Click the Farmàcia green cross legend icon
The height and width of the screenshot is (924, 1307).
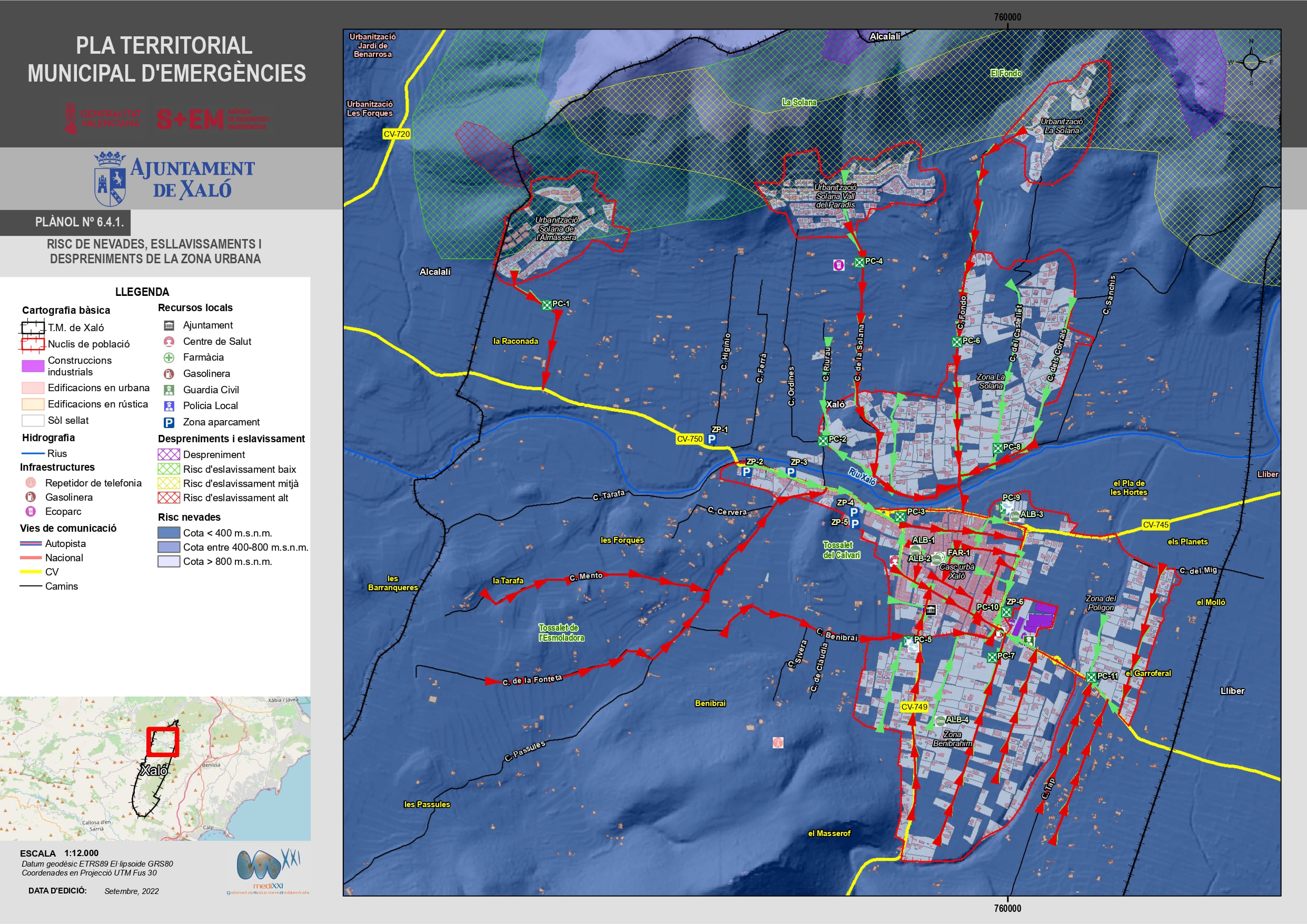coord(169,357)
